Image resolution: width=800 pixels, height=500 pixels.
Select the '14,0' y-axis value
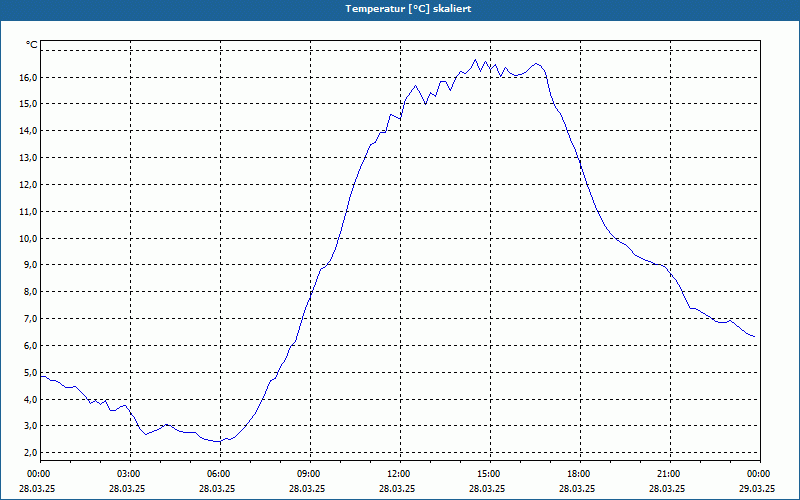pos(29,131)
